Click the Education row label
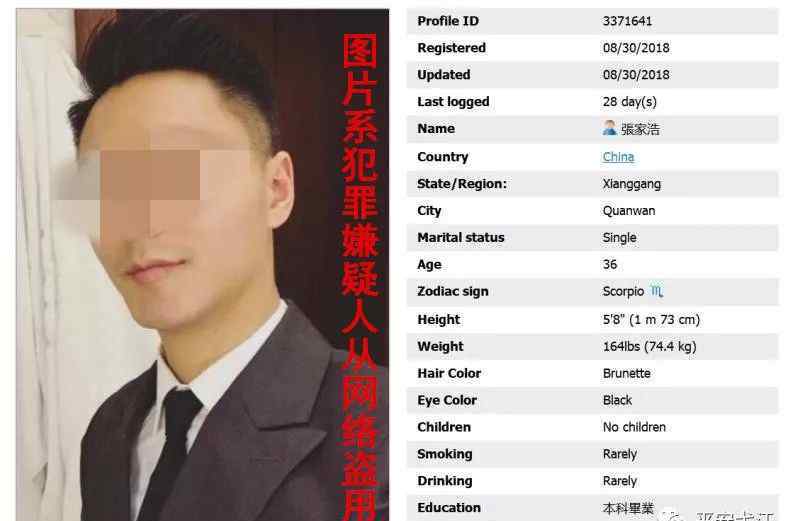 (449, 508)
